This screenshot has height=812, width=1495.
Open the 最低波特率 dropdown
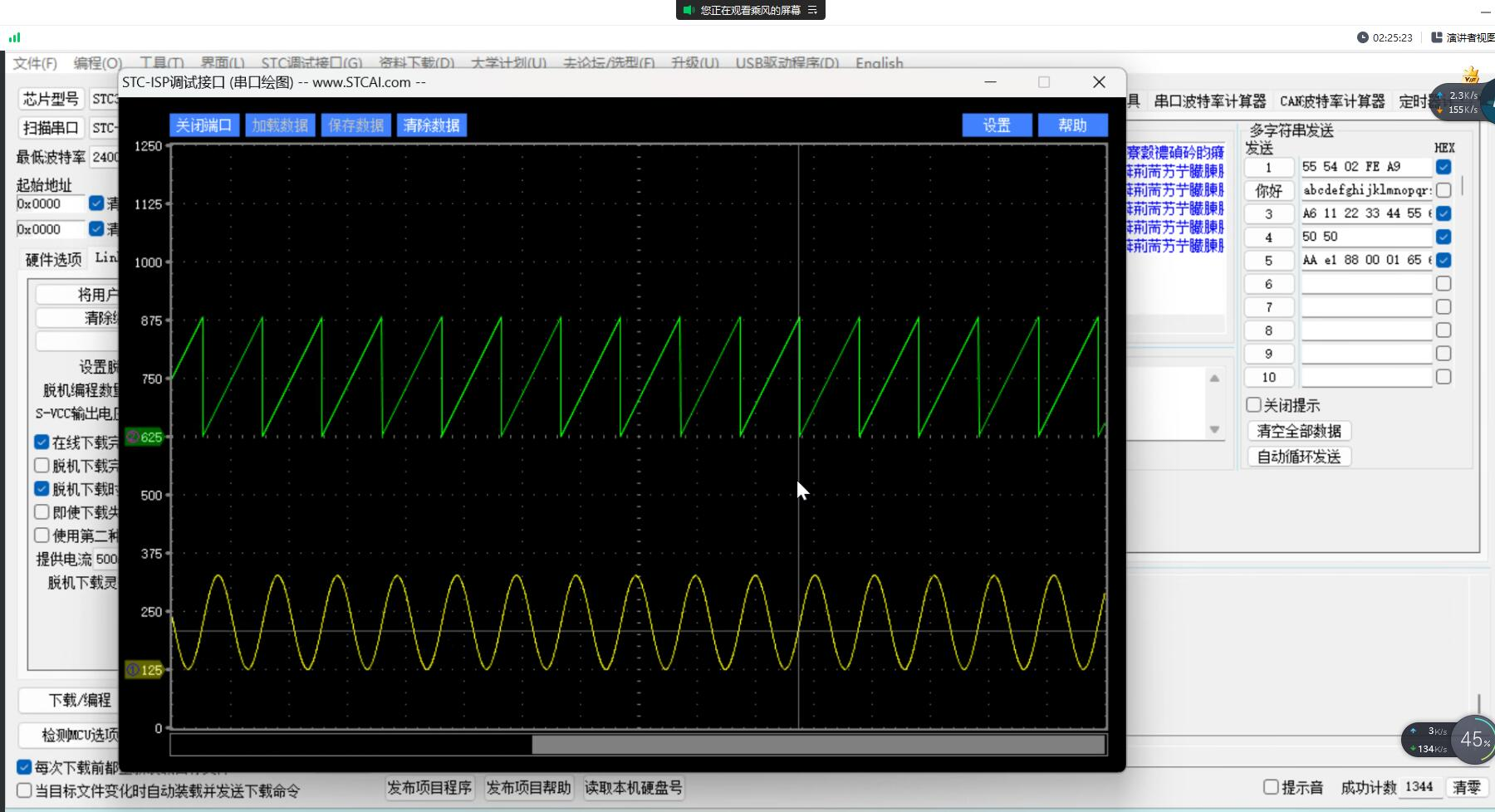click(x=105, y=157)
